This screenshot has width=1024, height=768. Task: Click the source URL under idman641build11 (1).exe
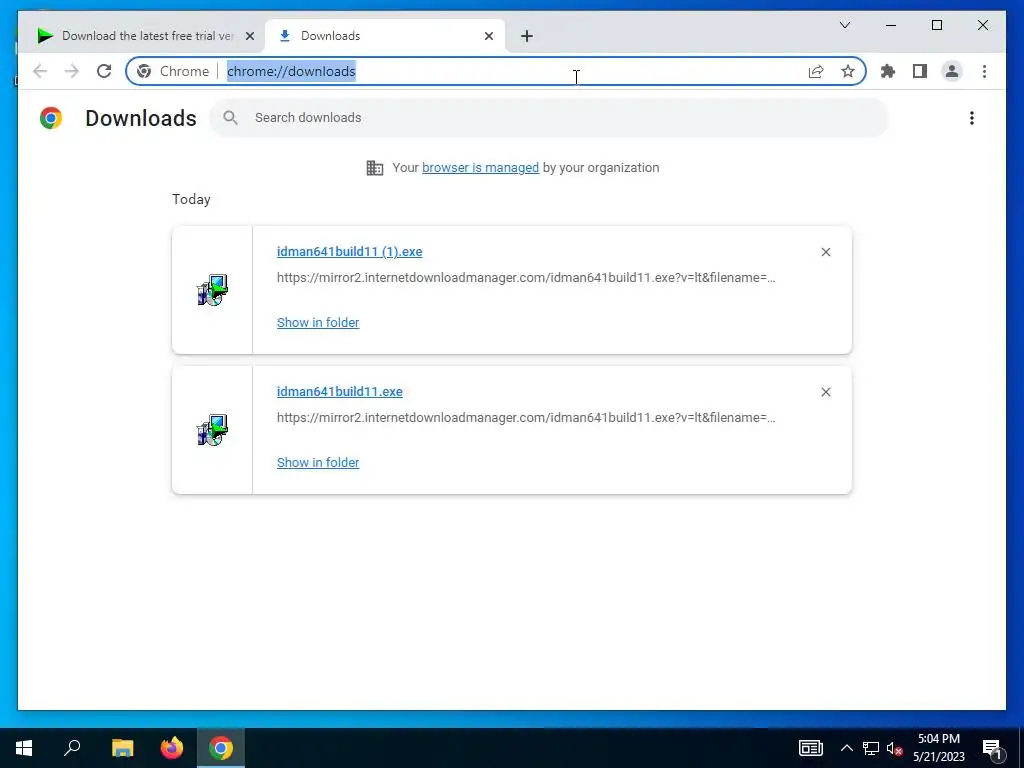tap(526, 278)
